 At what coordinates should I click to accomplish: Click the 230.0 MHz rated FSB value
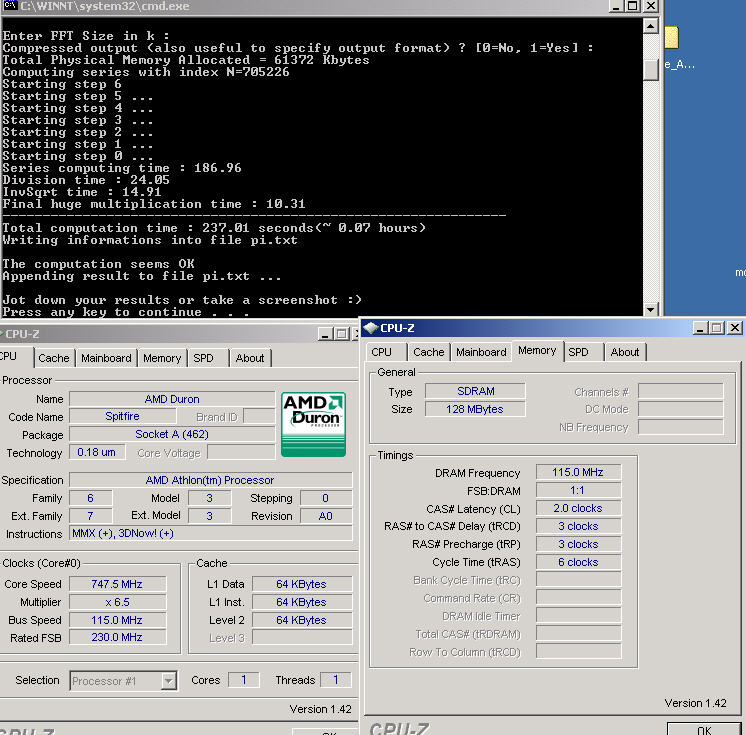click(x=118, y=637)
